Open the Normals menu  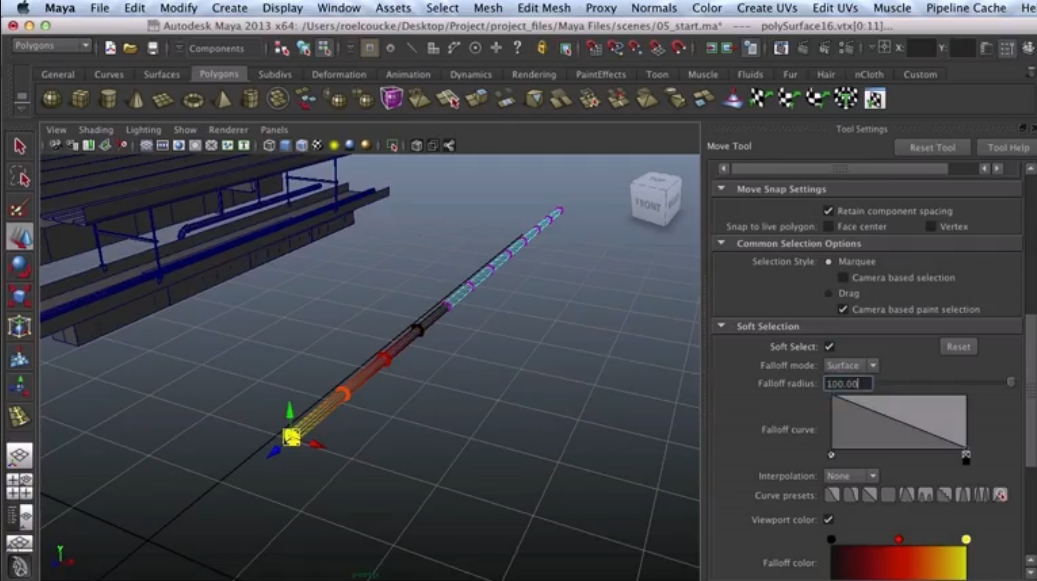[653, 8]
